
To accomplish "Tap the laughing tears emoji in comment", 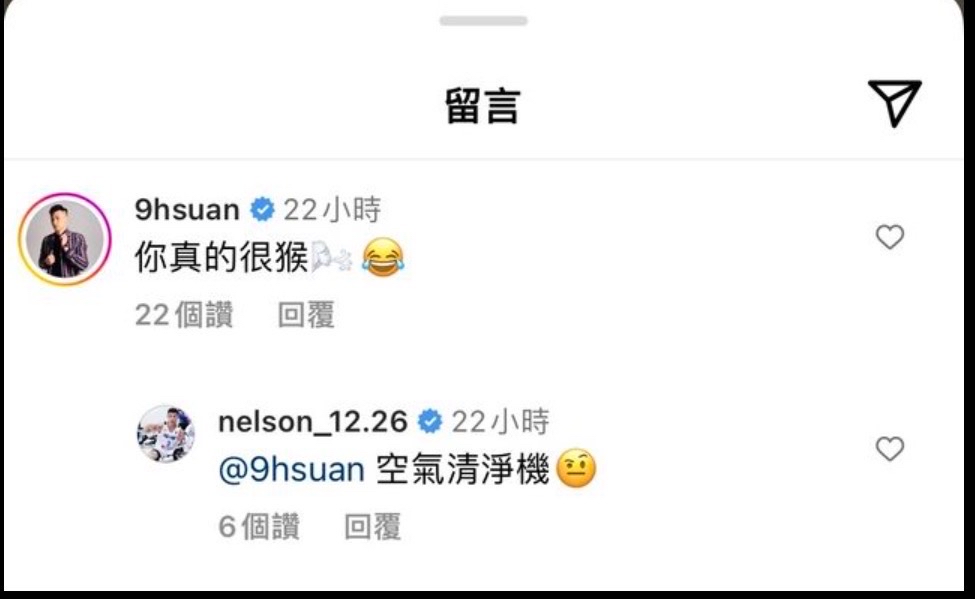I will 382,258.
